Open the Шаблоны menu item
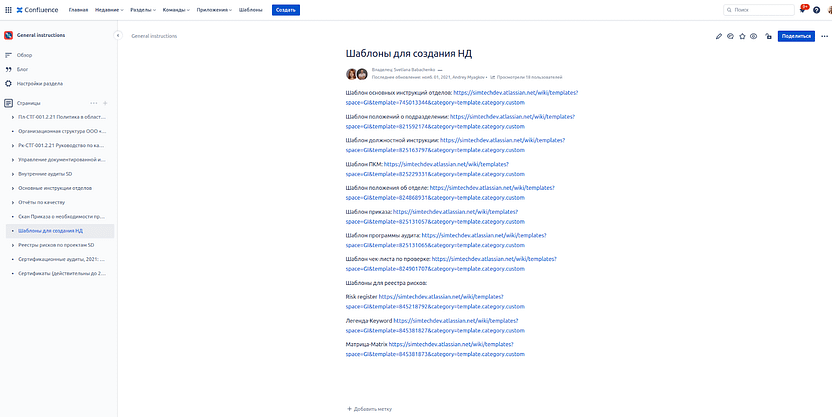 click(x=251, y=9)
